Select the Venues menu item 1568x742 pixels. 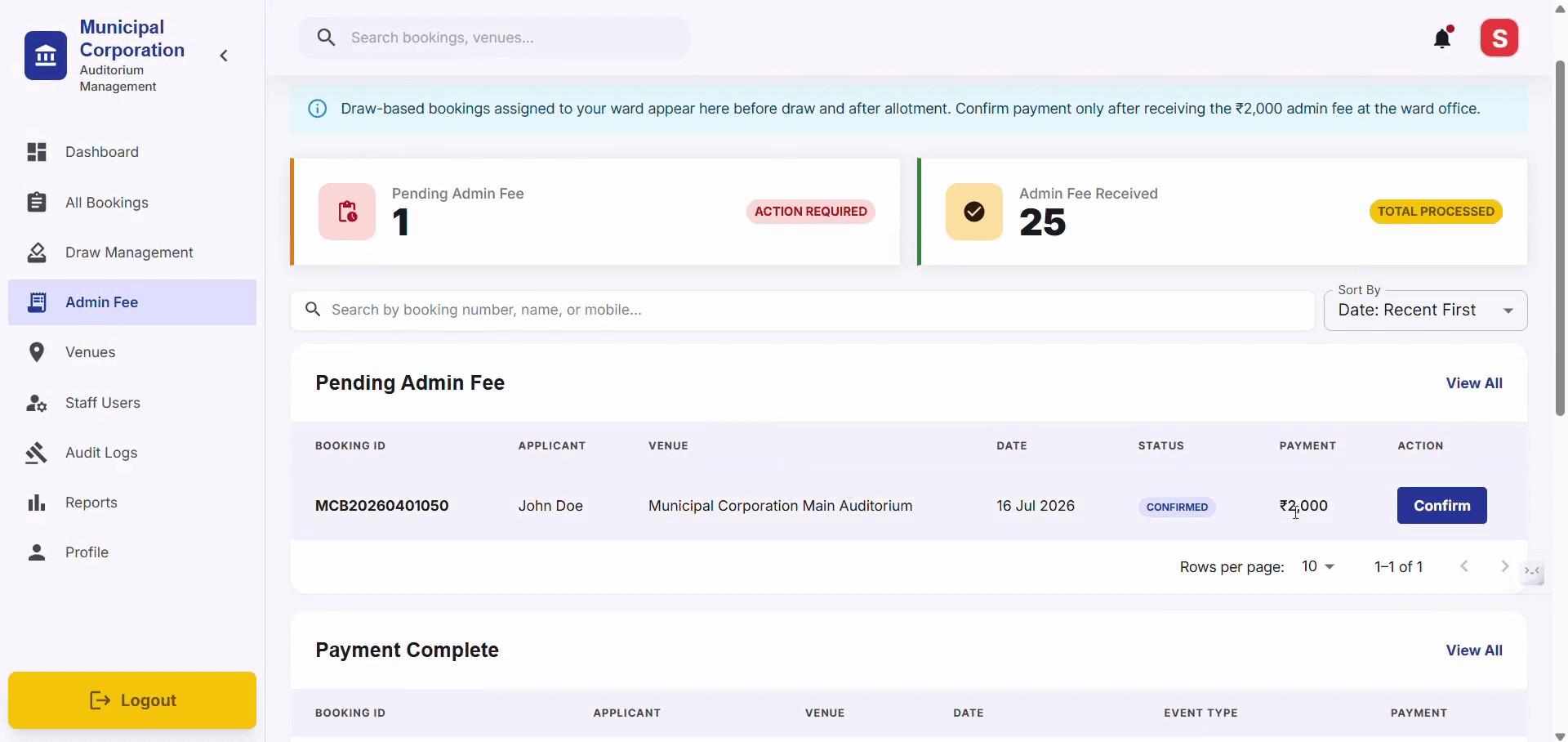[132, 352]
